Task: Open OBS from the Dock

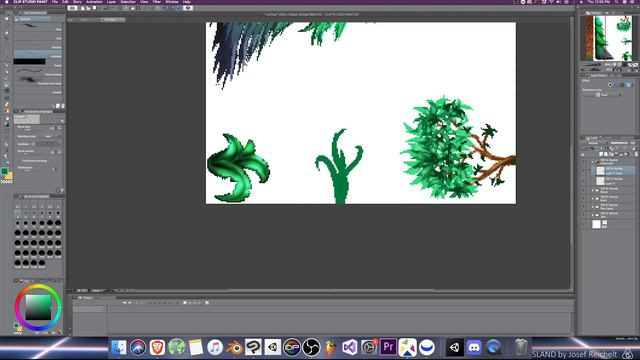Action: [x=311, y=347]
